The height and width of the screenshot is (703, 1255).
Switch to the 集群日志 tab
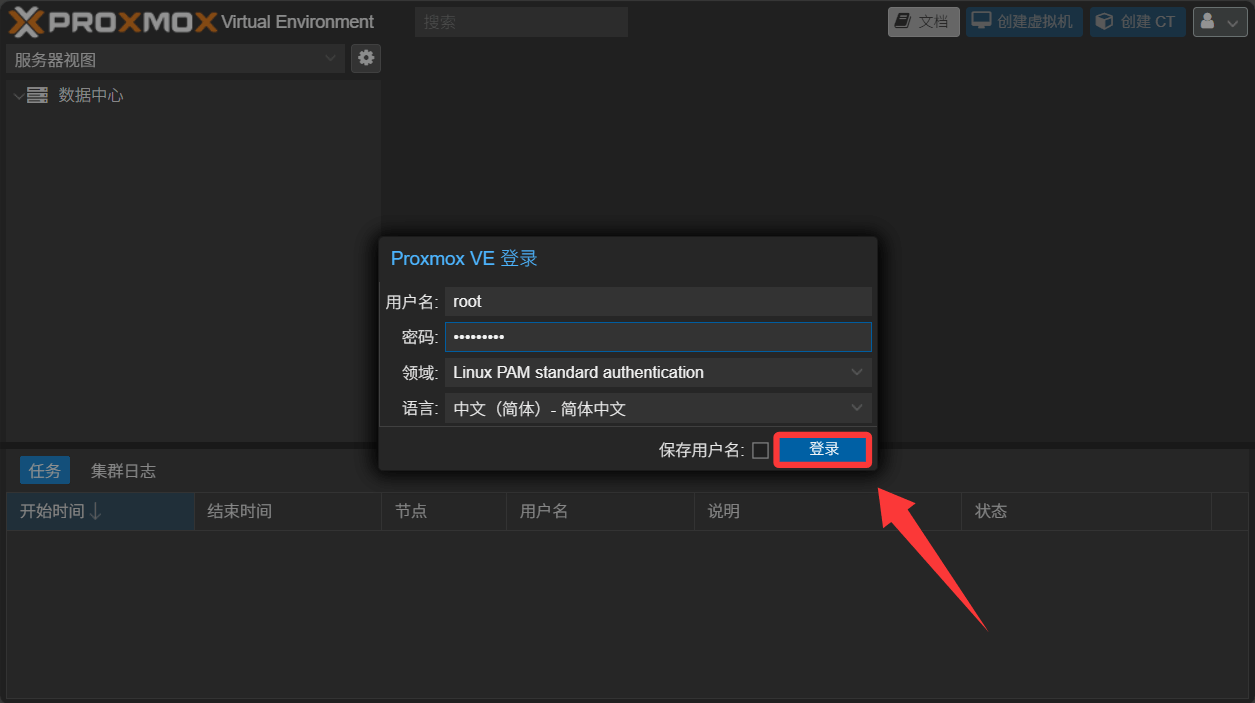point(123,470)
